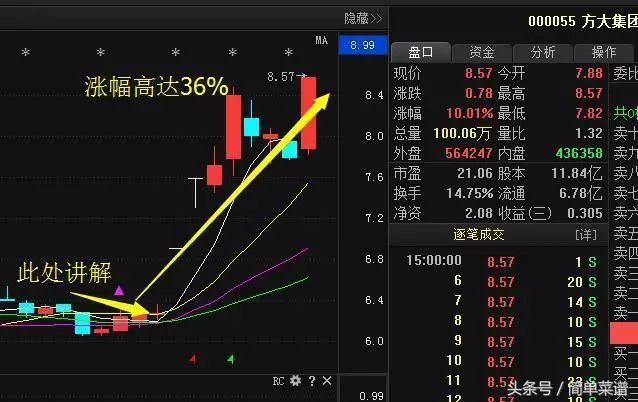The image size is (638, 402).
Task: Open the 操作 tab
Action: click(604, 52)
